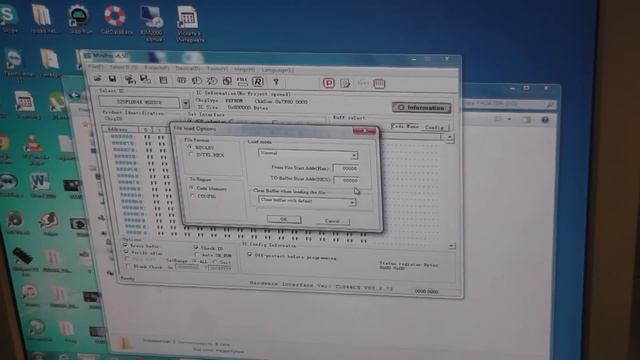Image resolution: width=640 pixels, height=360 pixels.
Task: Close the File load Options dialog
Action: (x=364, y=131)
